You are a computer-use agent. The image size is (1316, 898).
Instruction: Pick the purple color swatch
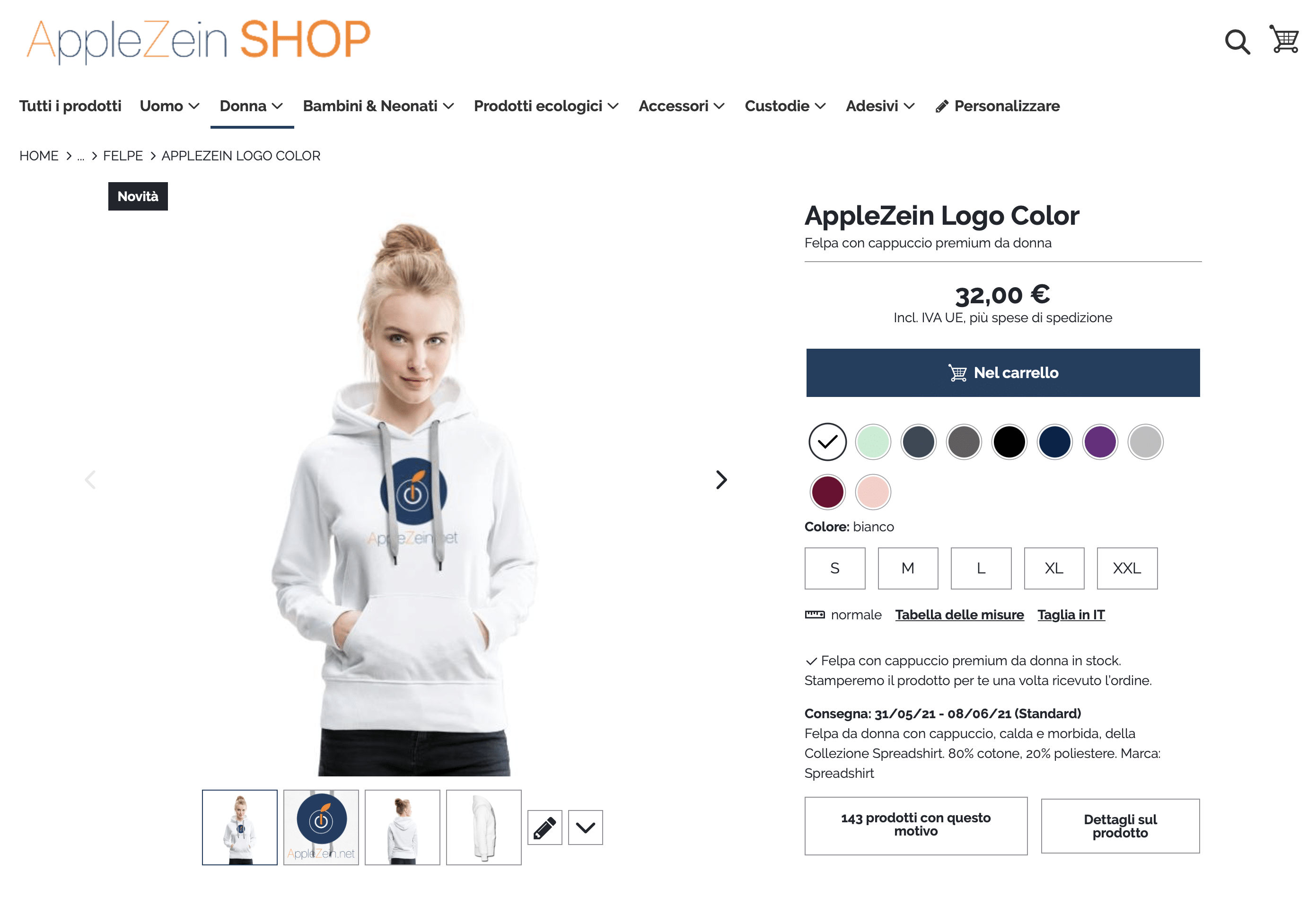click(1099, 441)
